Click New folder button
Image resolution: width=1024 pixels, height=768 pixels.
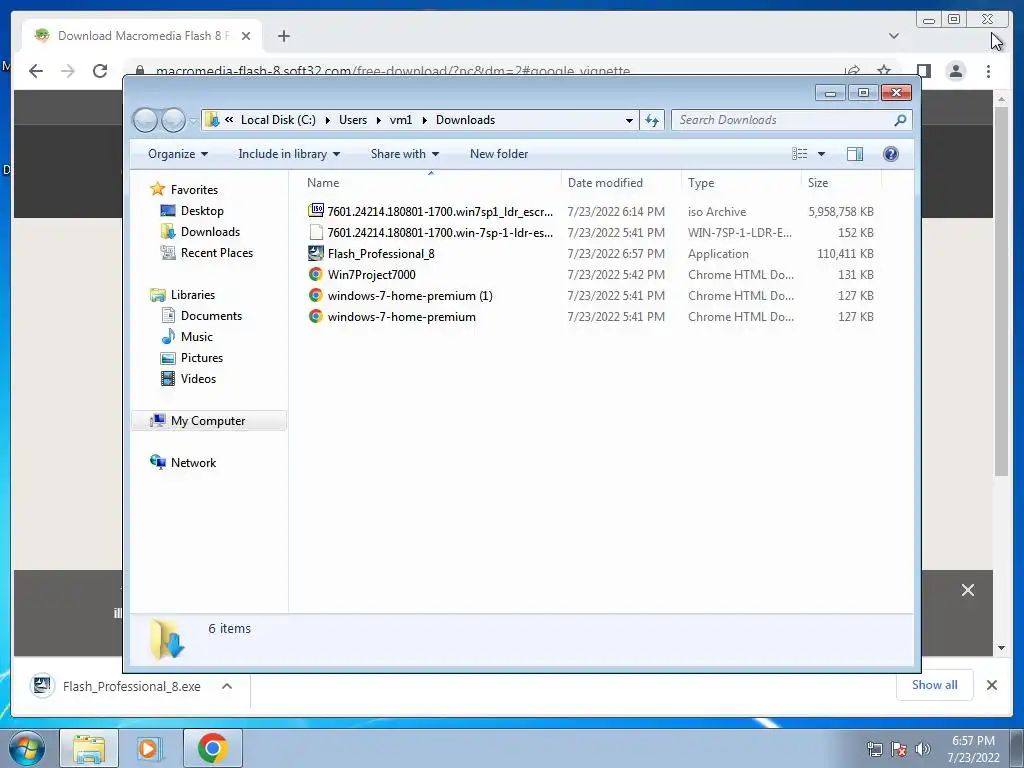click(x=499, y=154)
